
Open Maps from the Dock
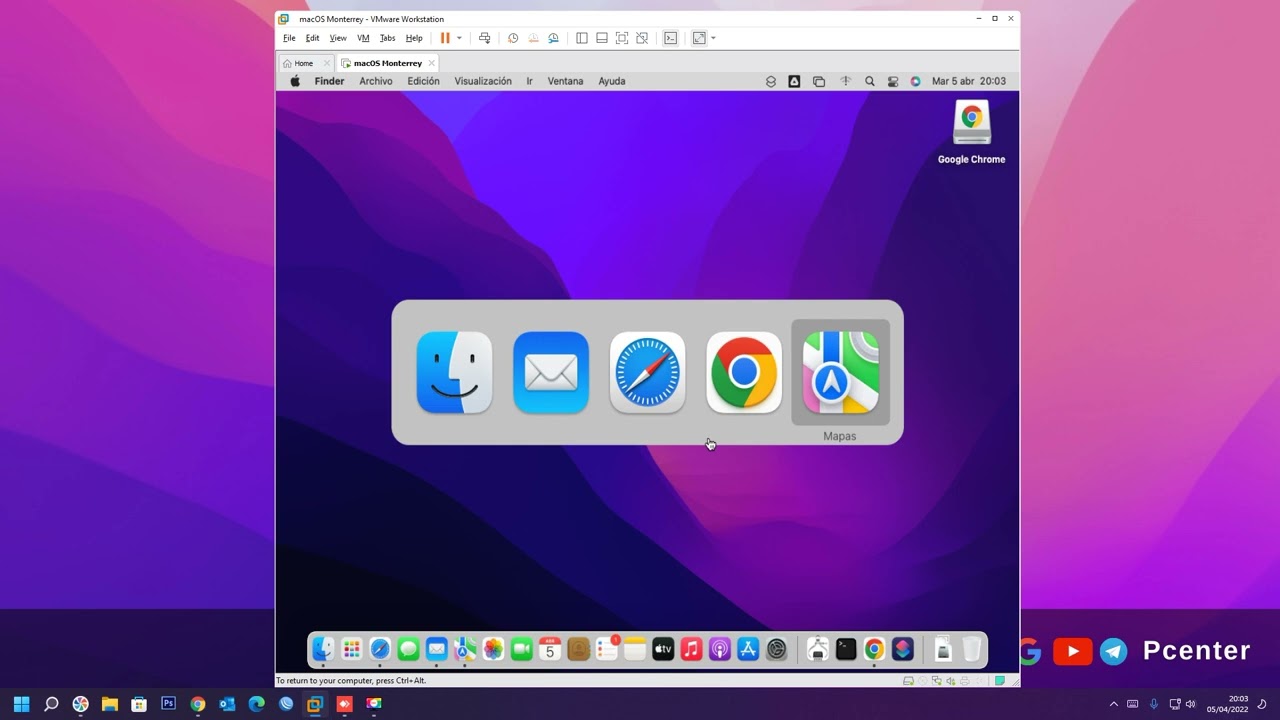point(465,650)
